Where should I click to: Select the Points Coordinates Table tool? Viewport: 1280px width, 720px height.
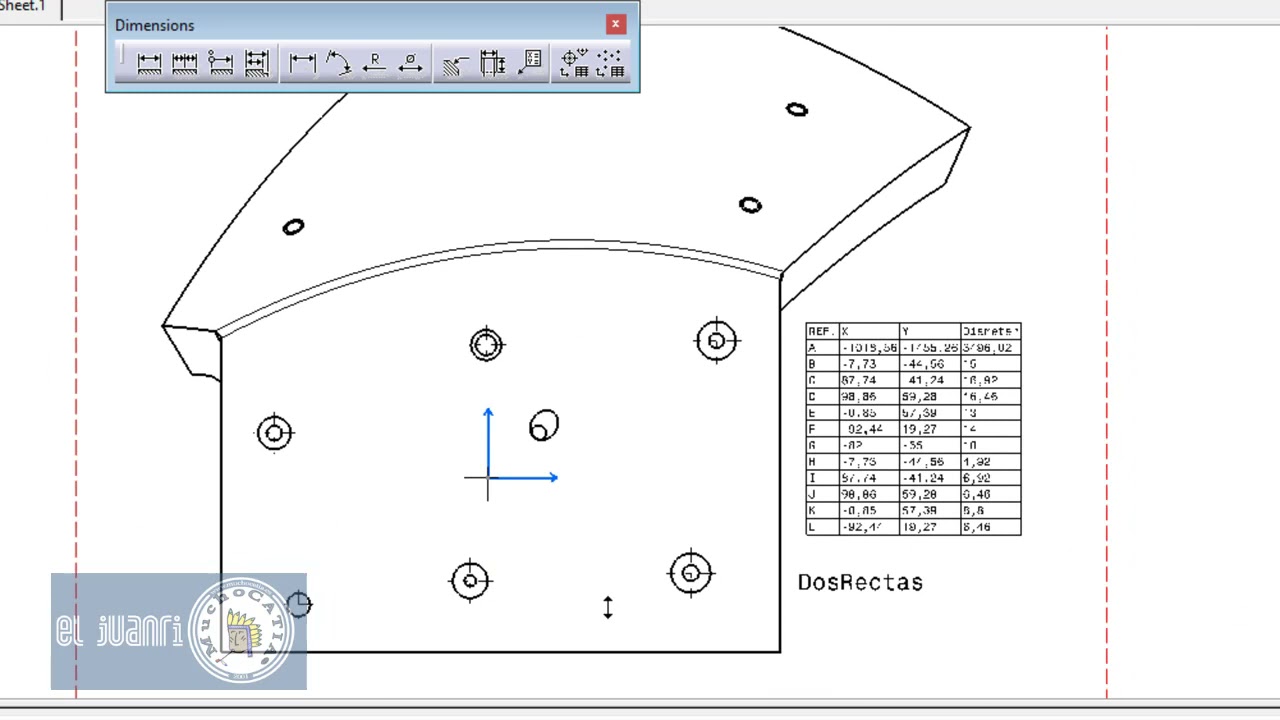coord(610,64)
